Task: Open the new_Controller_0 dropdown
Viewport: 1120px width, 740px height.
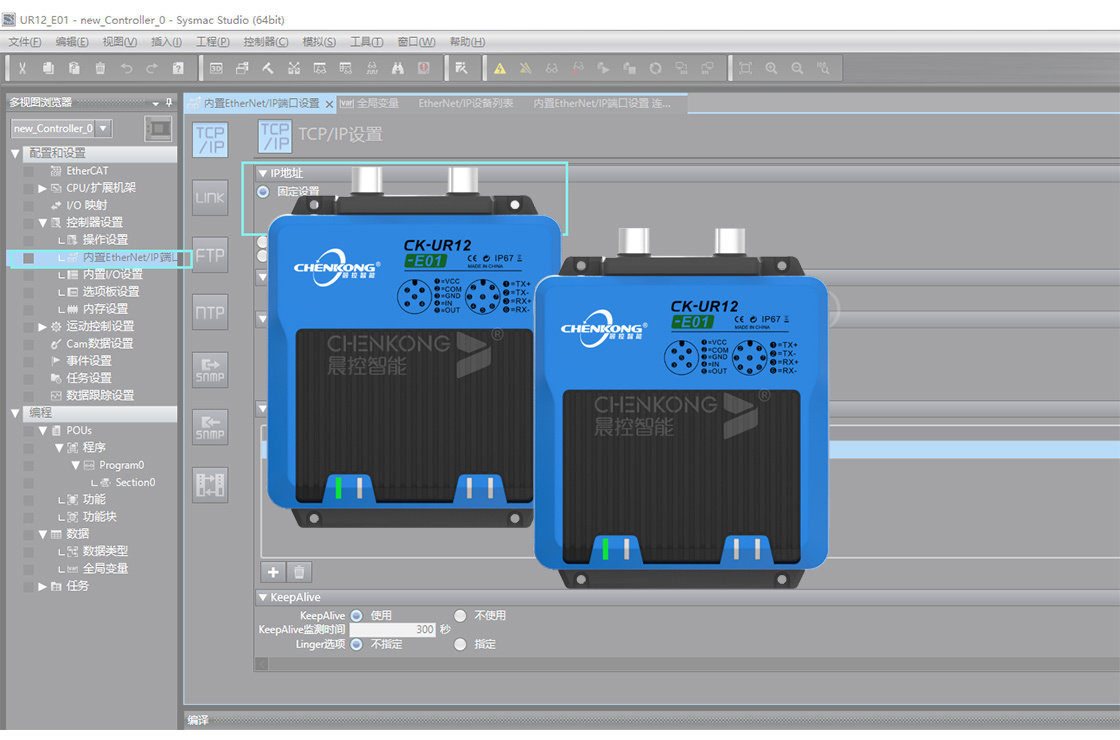Action: [104, 129]
